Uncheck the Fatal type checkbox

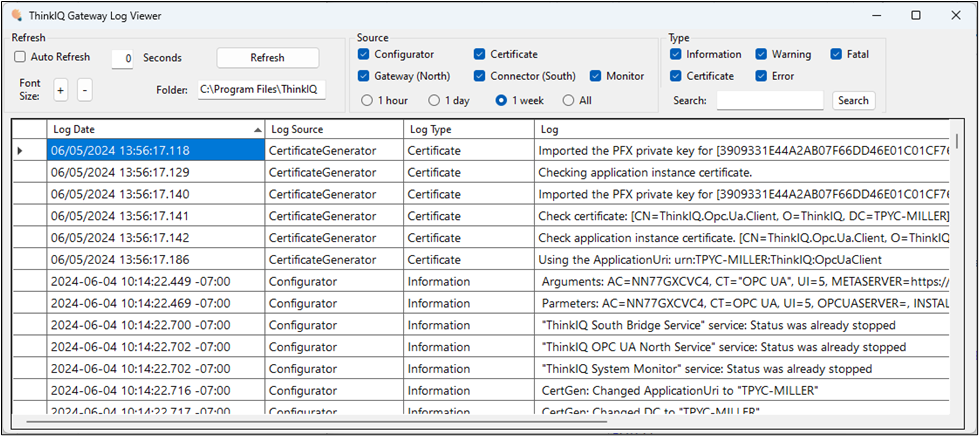(x=836, y=54)
